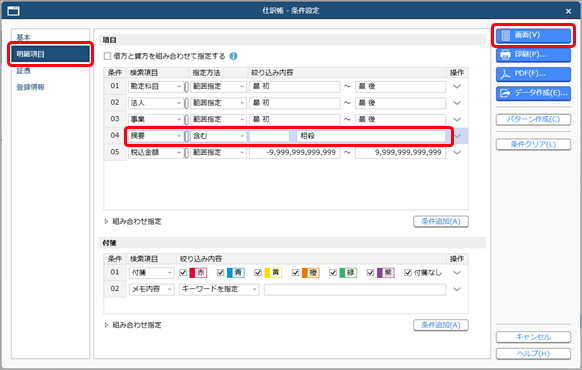Click the 最 後 field in the 法人 row

[x=400, y=103]
